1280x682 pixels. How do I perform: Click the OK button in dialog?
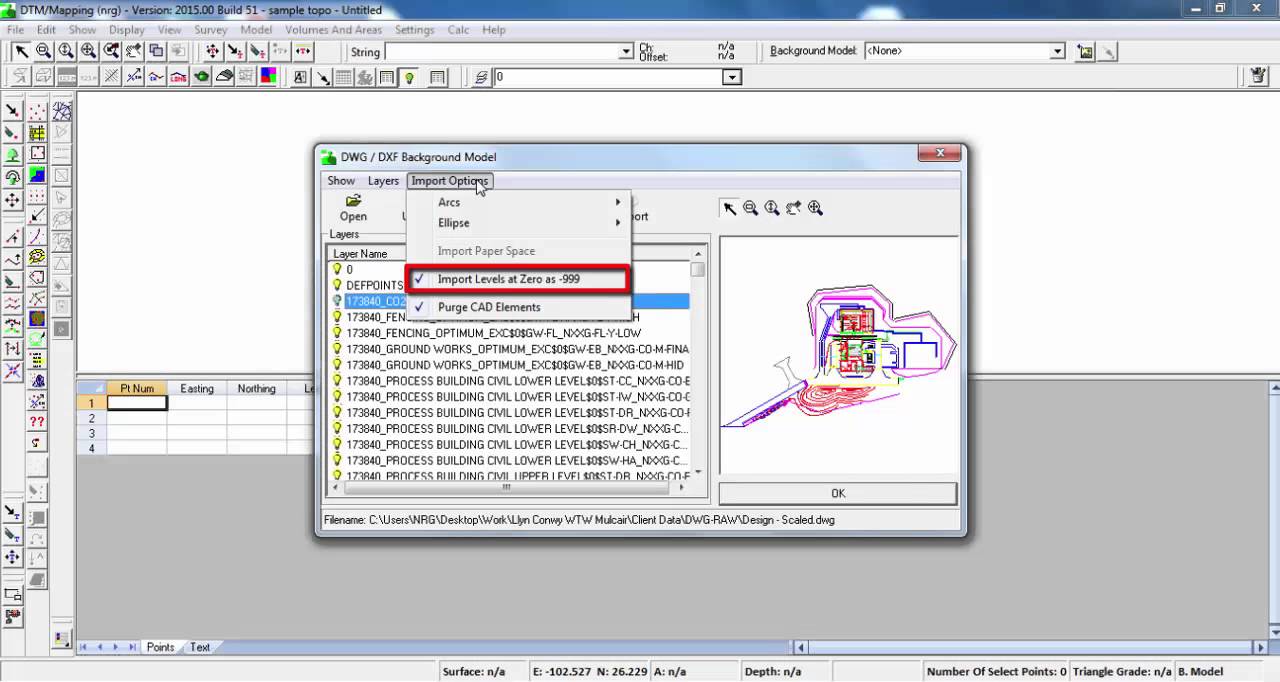(x=838, y=493)
